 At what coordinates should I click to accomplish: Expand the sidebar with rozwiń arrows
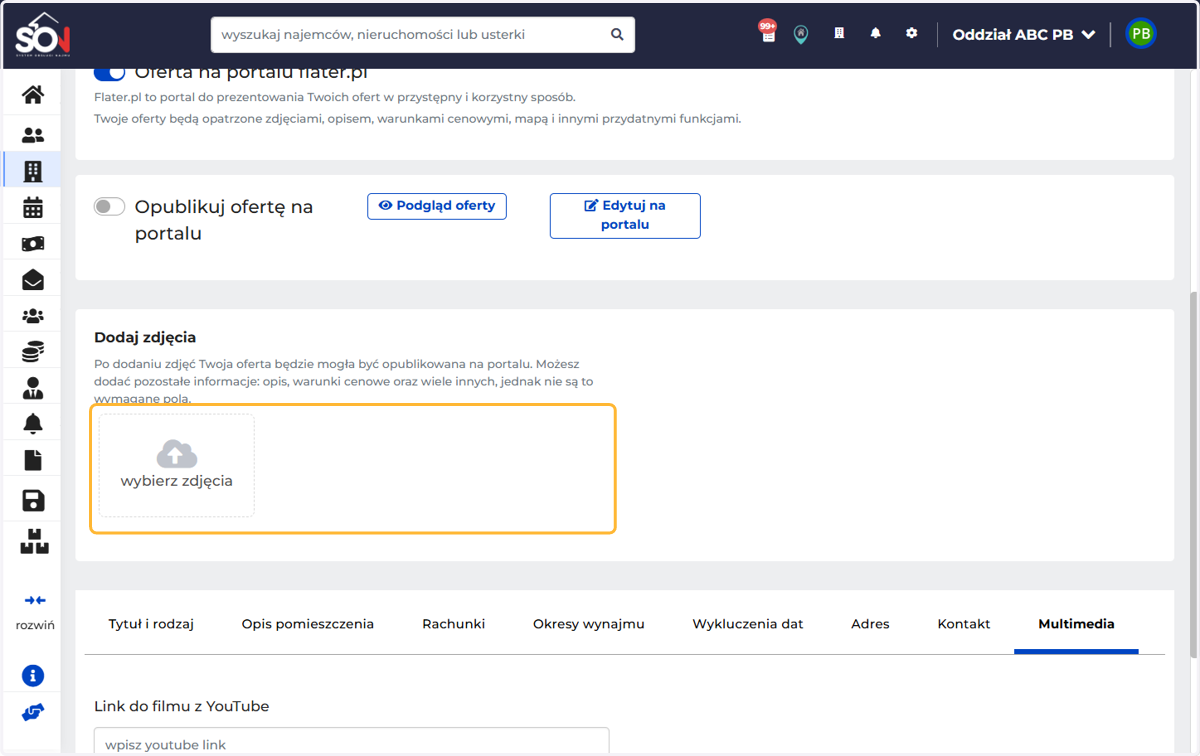click(35, 600)
